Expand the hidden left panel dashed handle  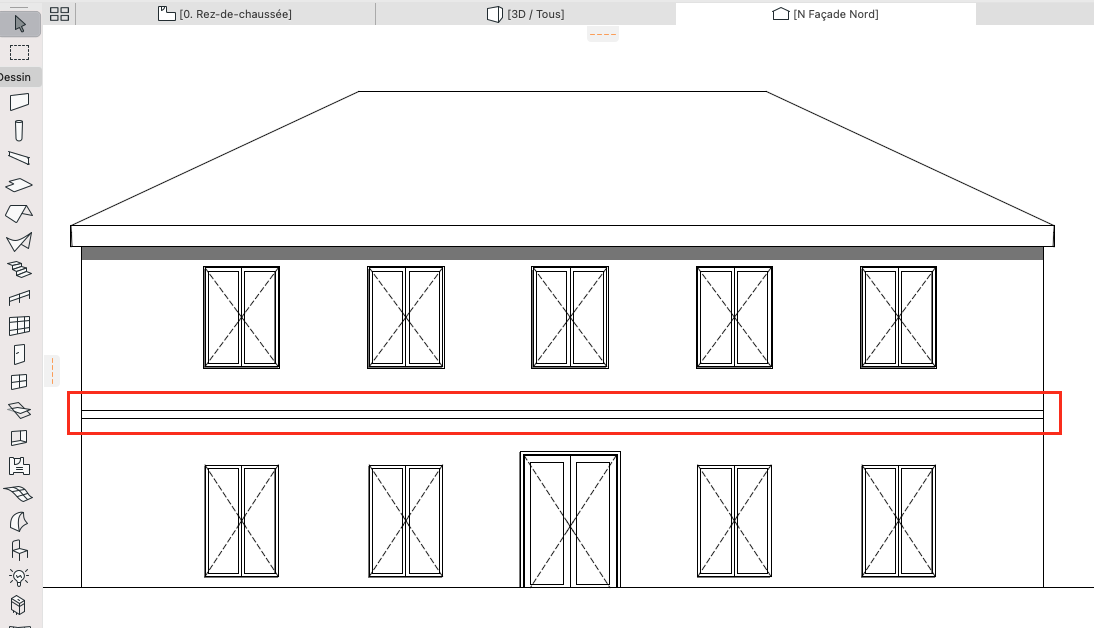(x=52, y=371)
